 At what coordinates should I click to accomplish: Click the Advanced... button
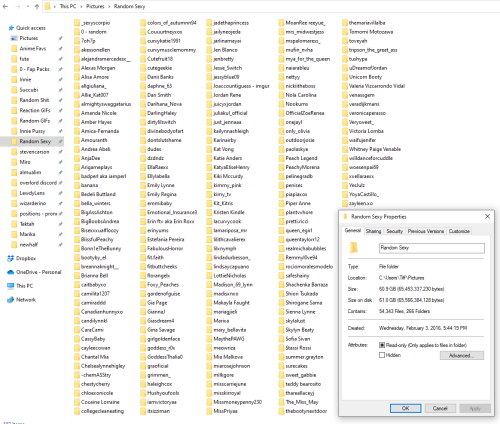click(462, 355)
